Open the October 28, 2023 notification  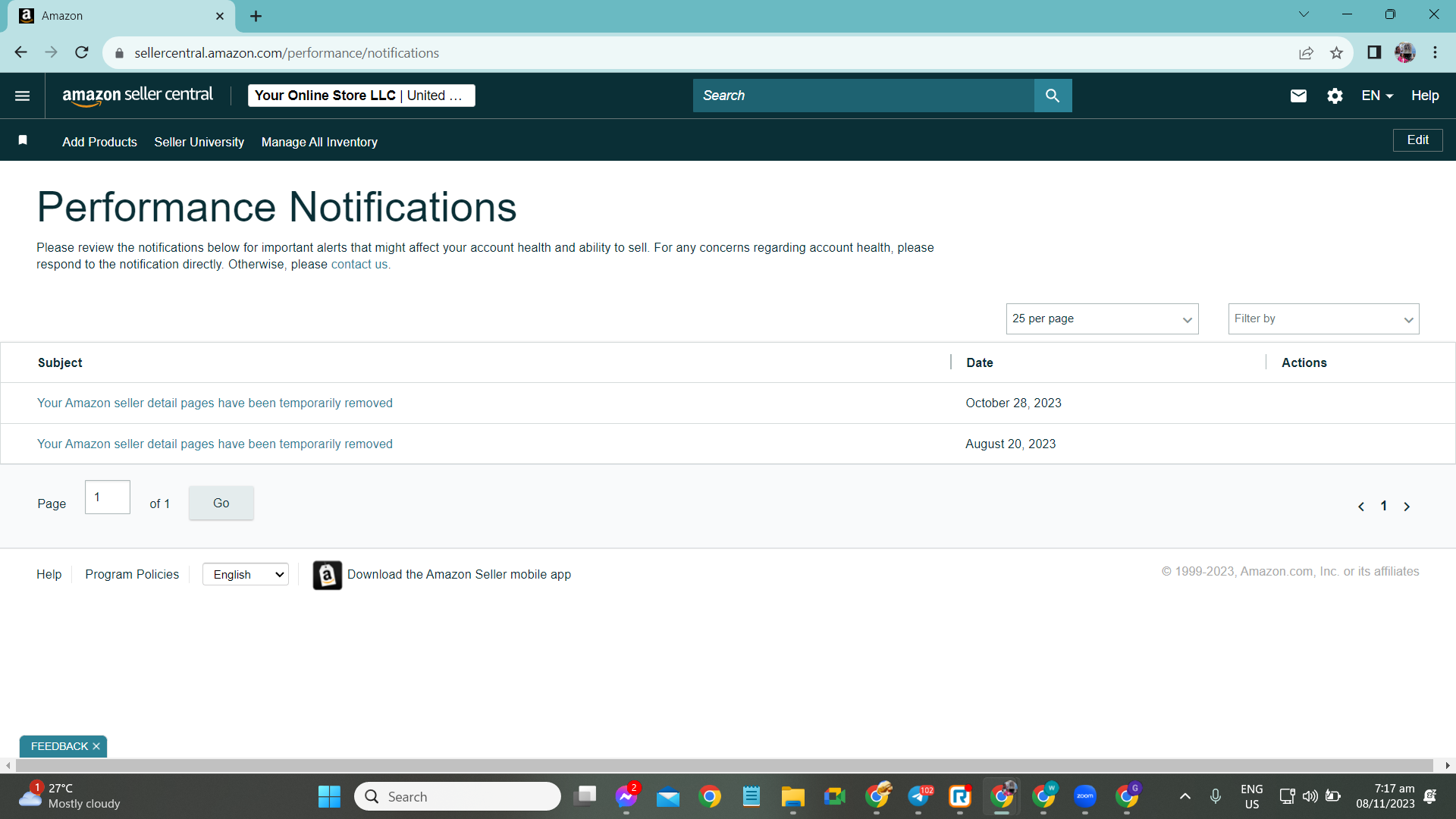click(x=215, y=403)
